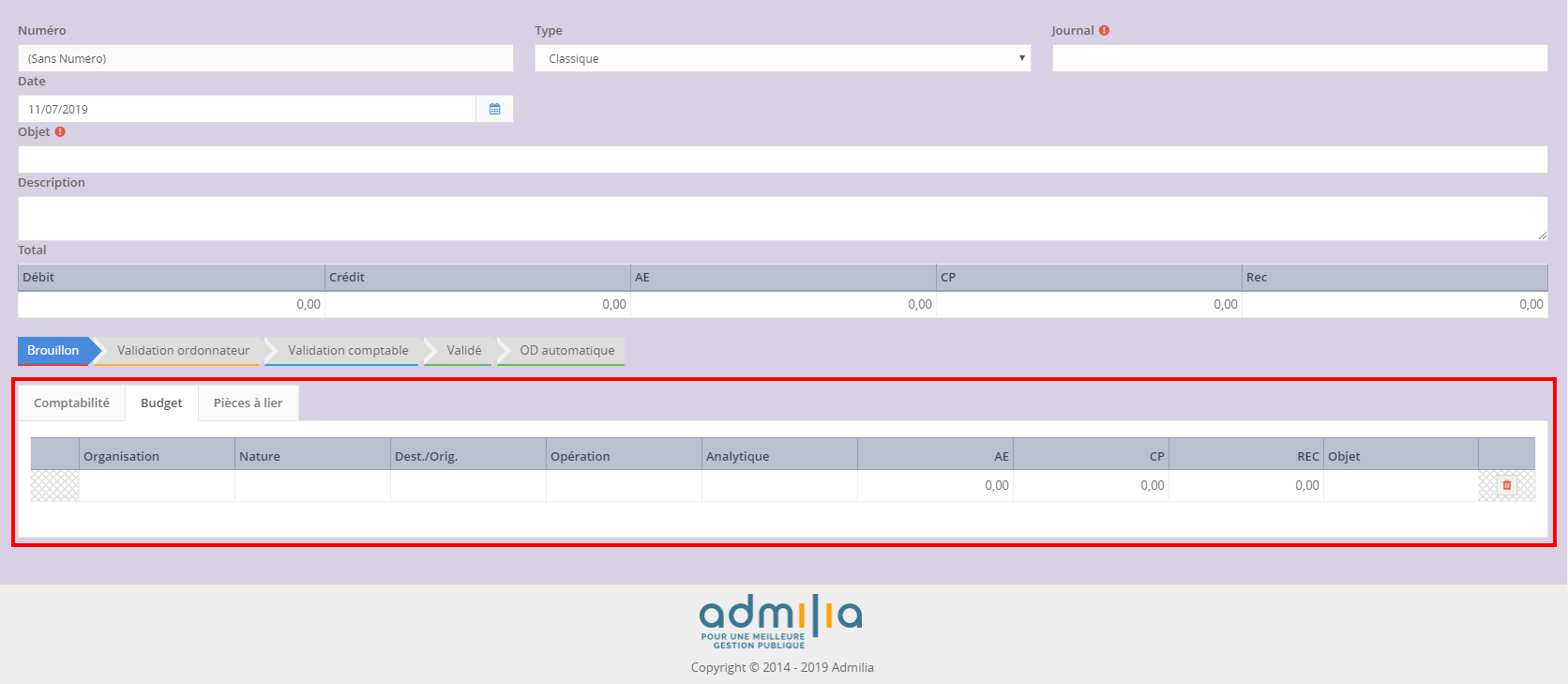The width and height of the screenshot is (1568, 684).
Task: Open the Pièces à lier tab
Action: [248, 403]
